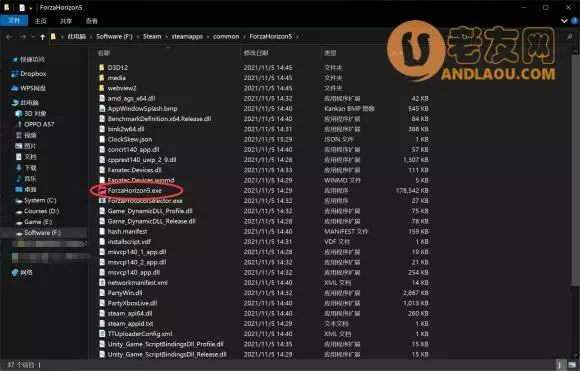Click the networkmanifest.xml file icon
Viewport: 580px width, 371px height.
(x=102, y=282)
